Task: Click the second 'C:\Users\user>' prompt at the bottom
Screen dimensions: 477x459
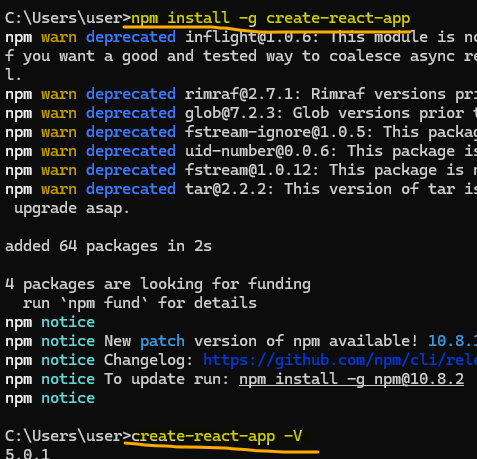Action: click(68, 436)
